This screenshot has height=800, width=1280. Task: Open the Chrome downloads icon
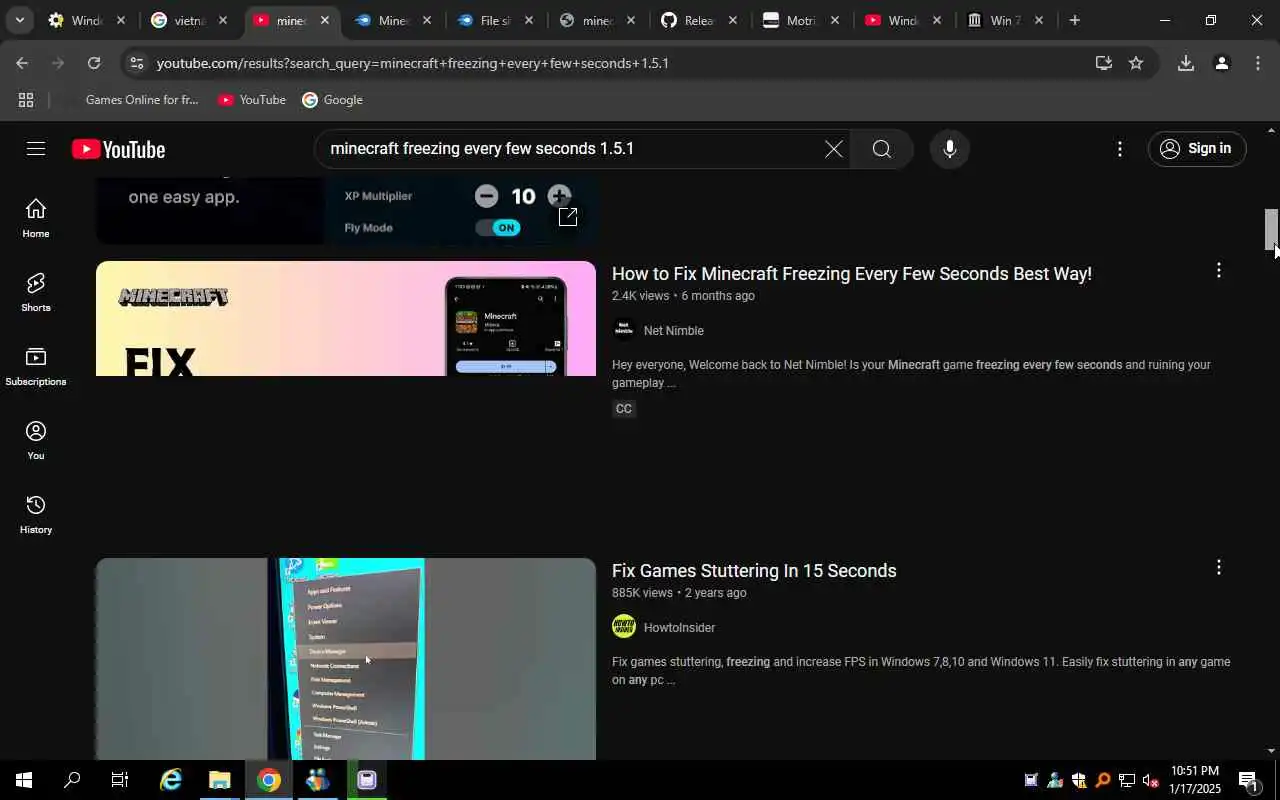tap(1186, 63)
